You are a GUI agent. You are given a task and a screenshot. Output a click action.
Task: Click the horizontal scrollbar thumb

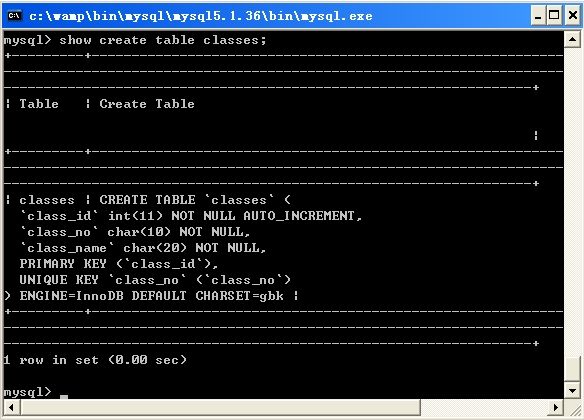220,407
